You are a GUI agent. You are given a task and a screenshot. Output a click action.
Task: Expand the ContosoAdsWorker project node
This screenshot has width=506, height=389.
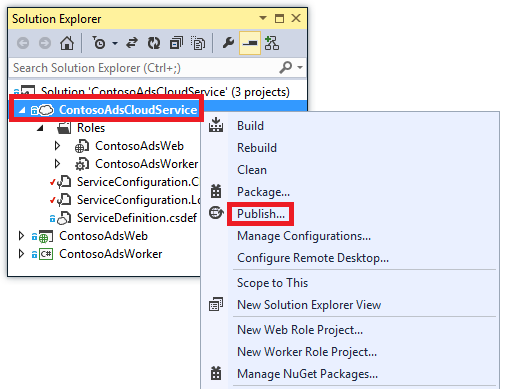[21, 254]
